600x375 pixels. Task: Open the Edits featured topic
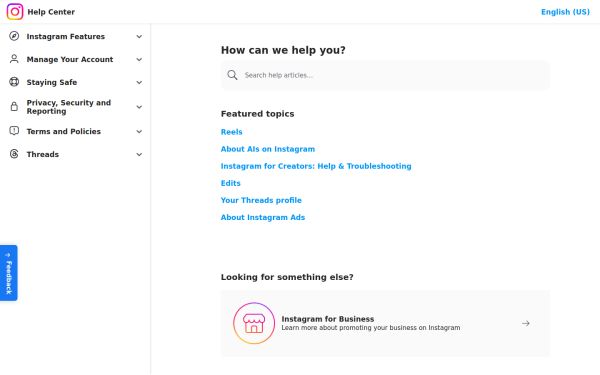[231, 183]
